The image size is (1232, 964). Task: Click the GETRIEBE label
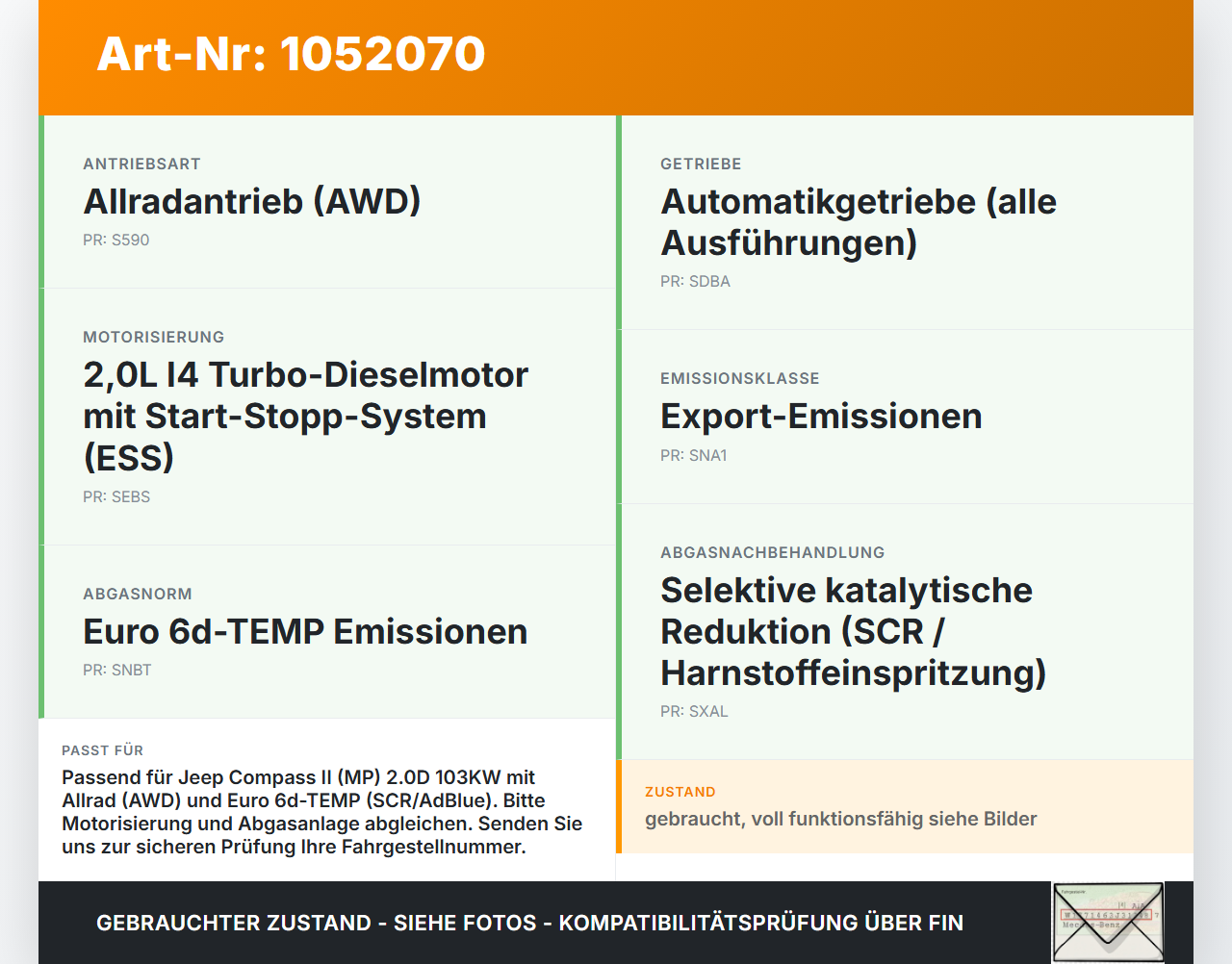tap(701, 164)
